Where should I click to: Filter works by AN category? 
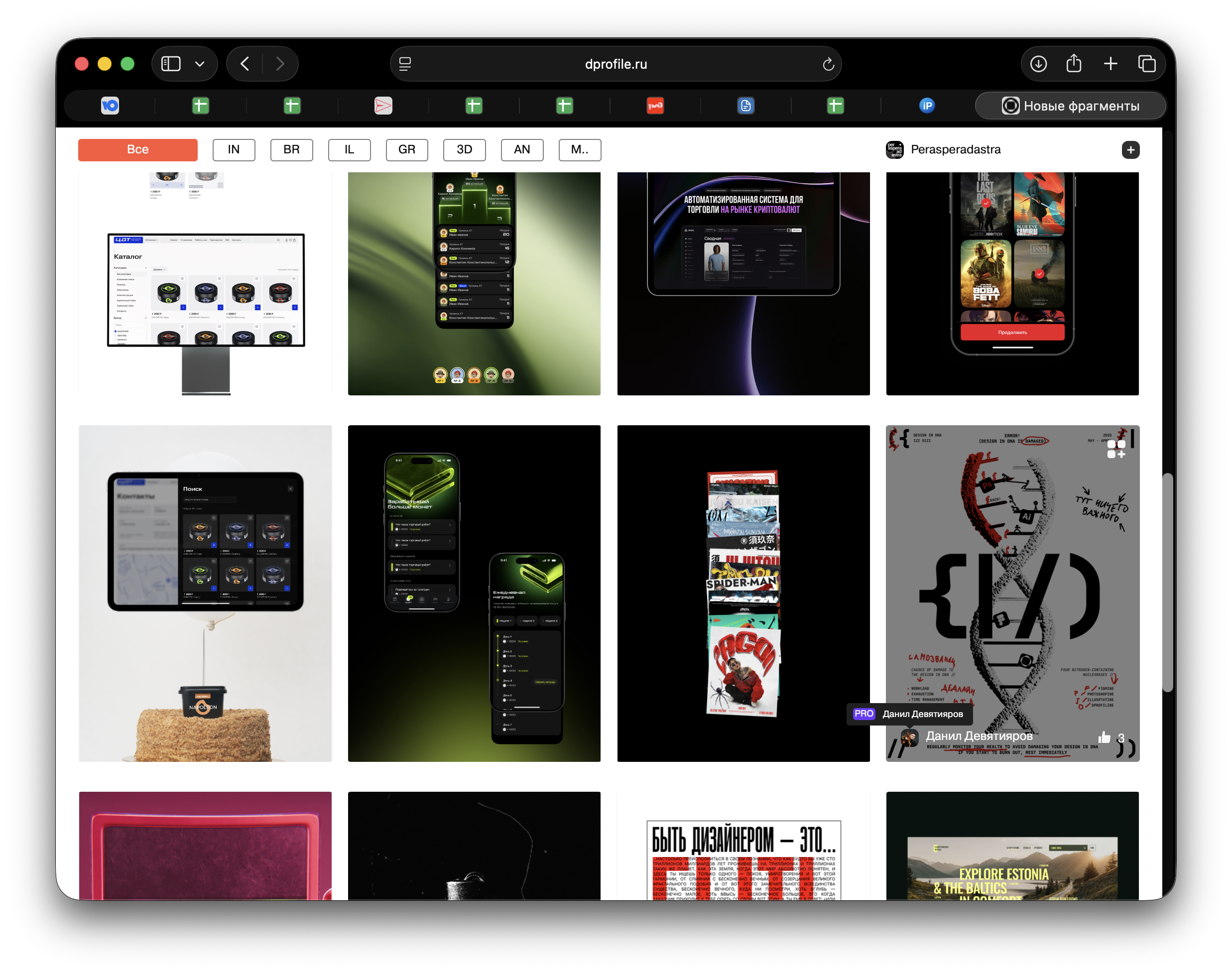[x=522, y=149]
